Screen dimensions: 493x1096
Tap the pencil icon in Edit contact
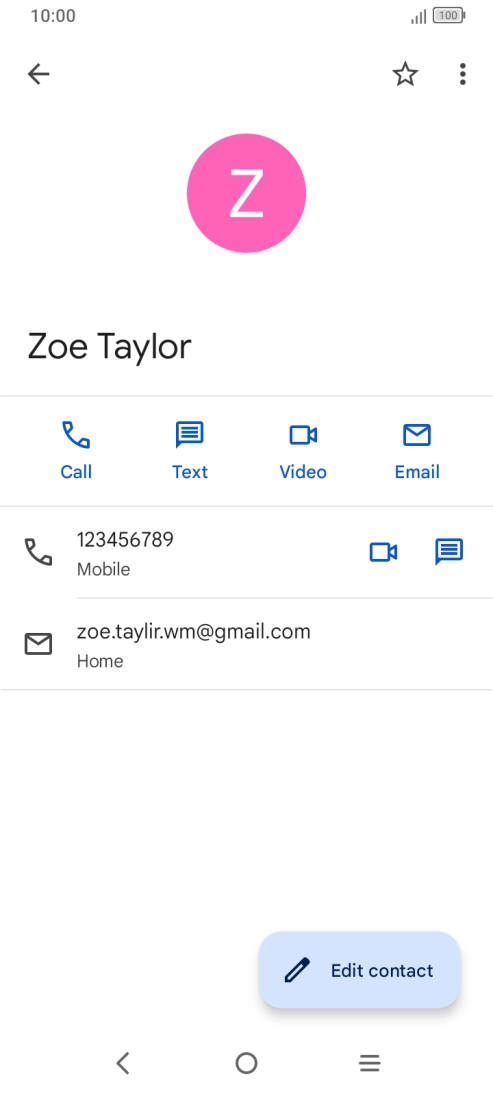click(x=297, y=970)
